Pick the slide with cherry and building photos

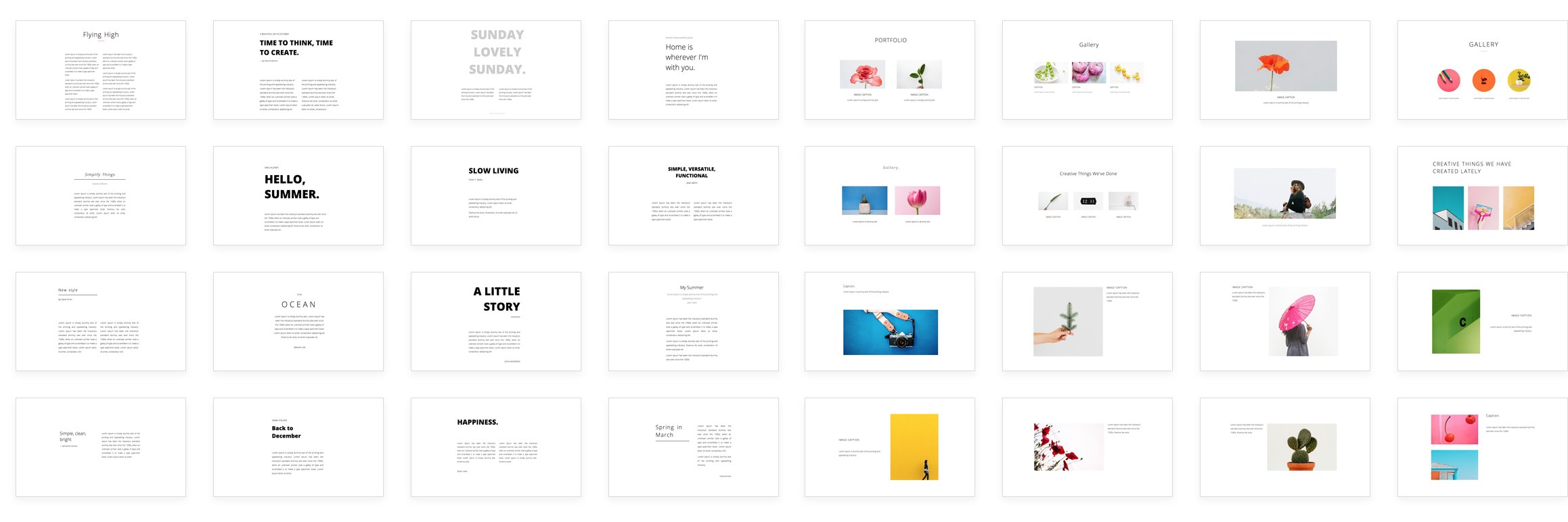pos(1483,448)
